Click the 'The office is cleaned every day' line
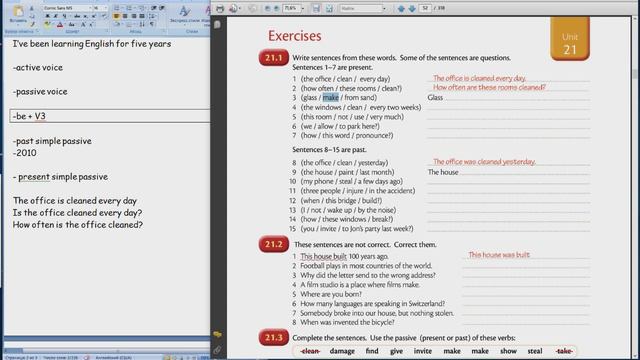This screenshot has width=640, height=360. (75, 200)
